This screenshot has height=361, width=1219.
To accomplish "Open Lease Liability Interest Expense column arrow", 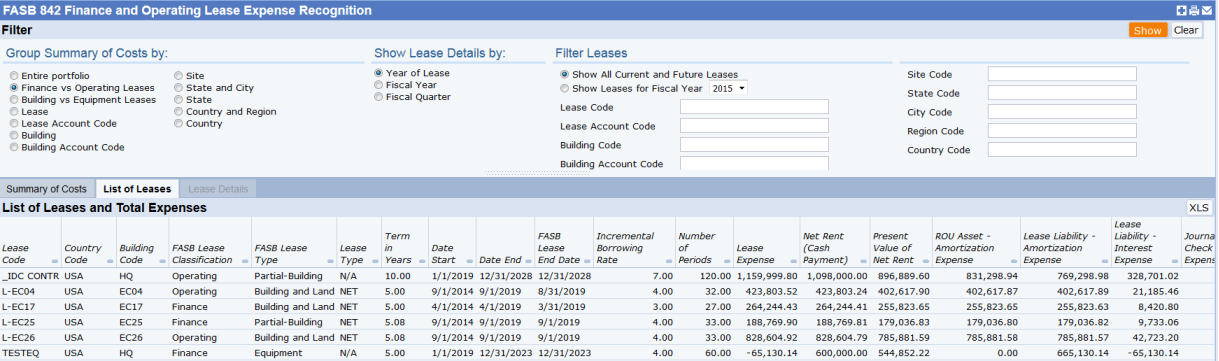I will coord(1174,260).
